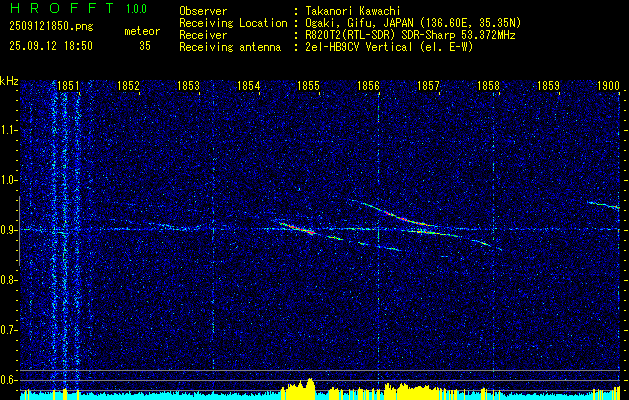
Task: Click the 1851 time marker
Action: (x=68, y=86)
